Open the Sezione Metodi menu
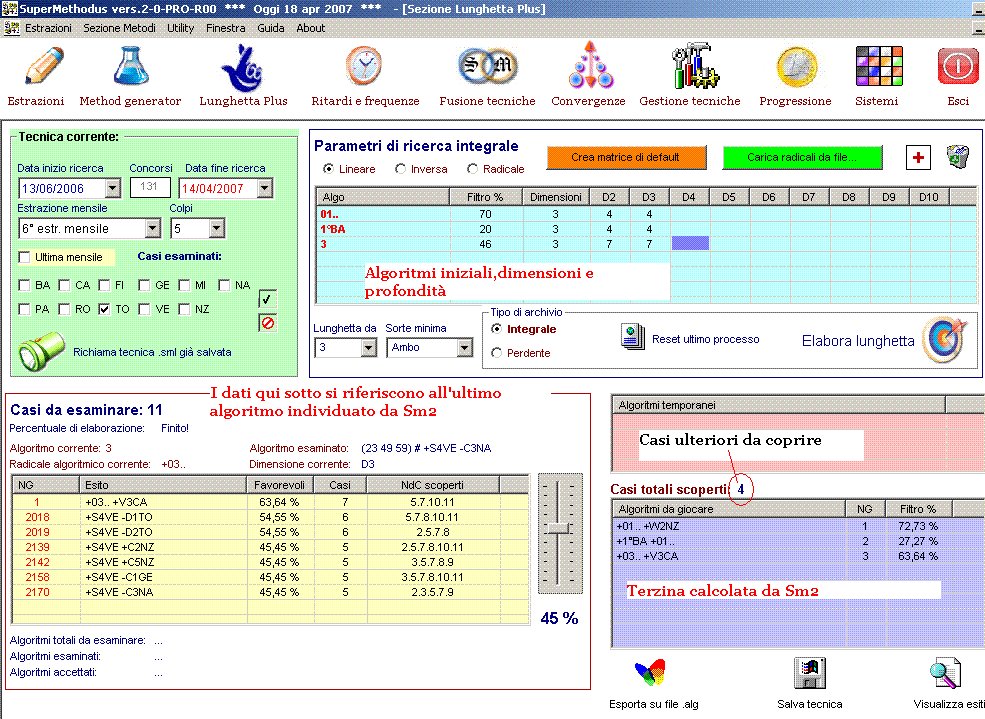 click(119, 28)
